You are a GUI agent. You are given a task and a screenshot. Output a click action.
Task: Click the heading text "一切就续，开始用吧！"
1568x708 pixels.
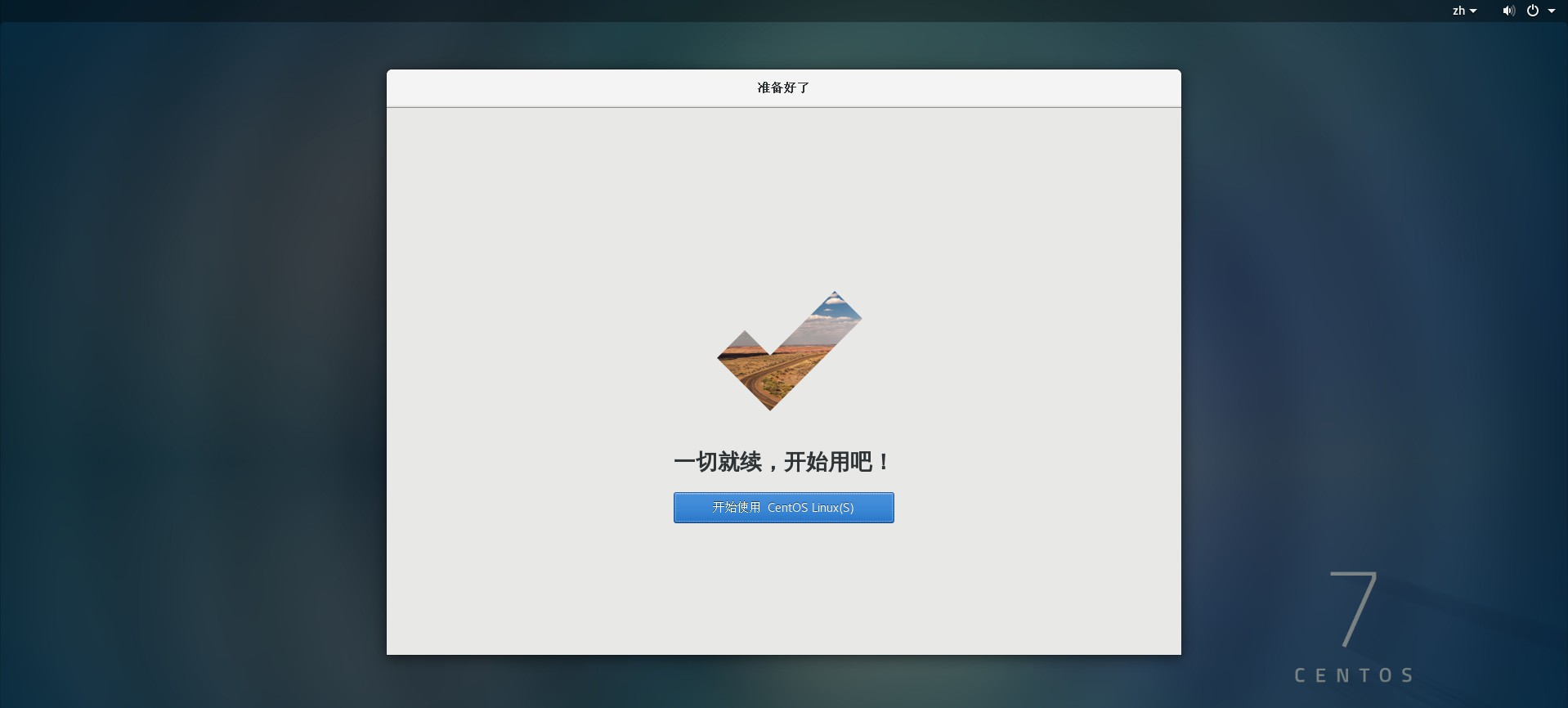783,462
